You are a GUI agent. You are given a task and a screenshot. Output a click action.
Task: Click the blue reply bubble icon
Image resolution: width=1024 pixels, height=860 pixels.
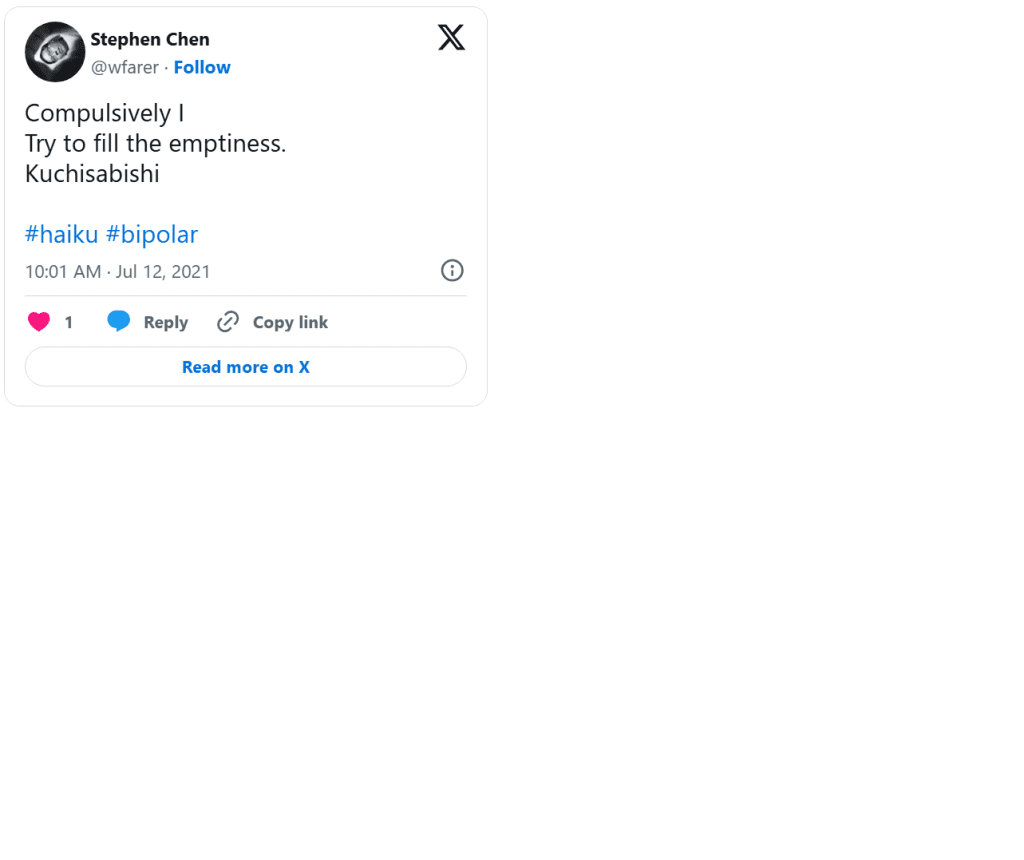pyautogui.click(x=119, y=322)
